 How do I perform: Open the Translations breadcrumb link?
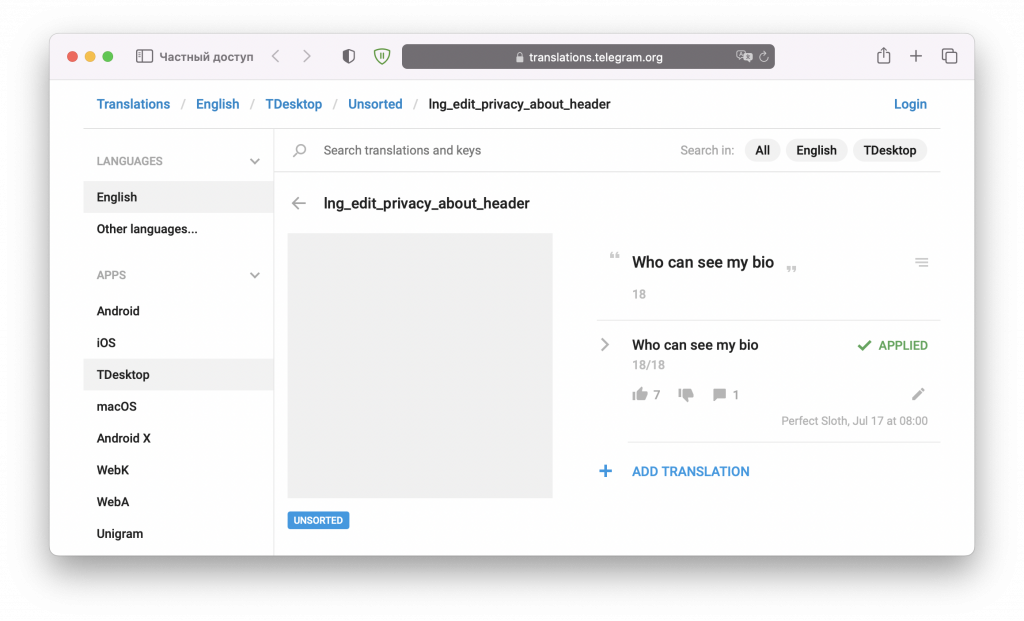[133, 104]
